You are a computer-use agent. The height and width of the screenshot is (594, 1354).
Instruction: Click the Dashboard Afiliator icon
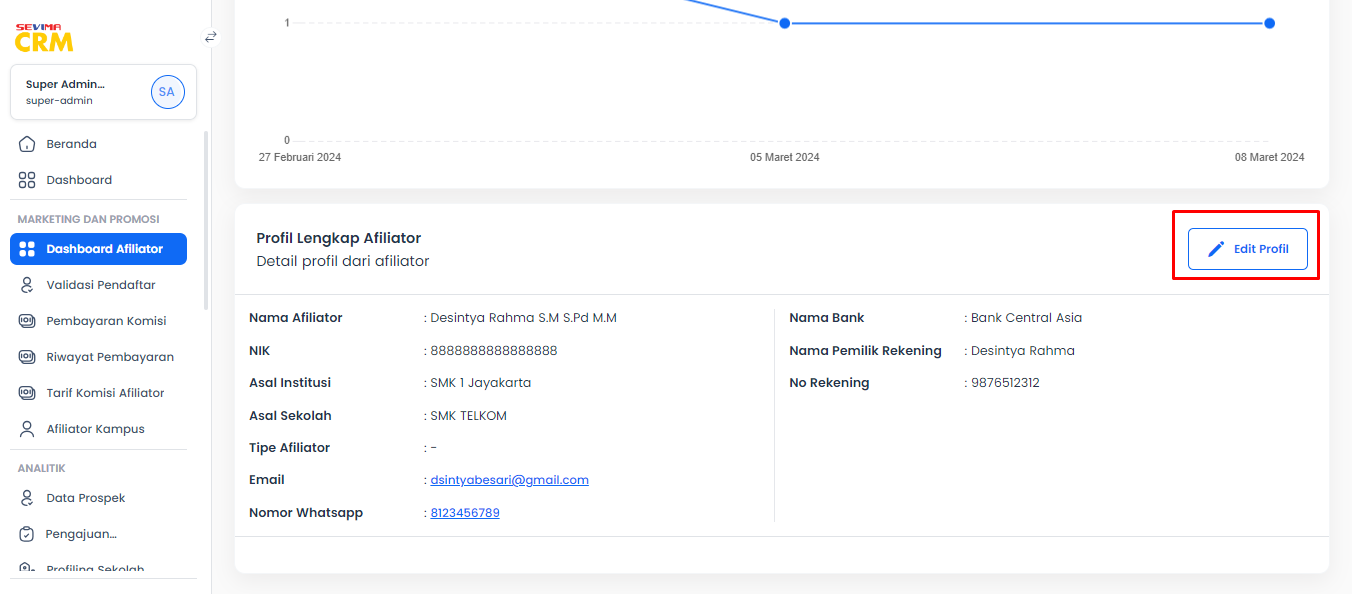pyautogui.click(x=28, y=249)
